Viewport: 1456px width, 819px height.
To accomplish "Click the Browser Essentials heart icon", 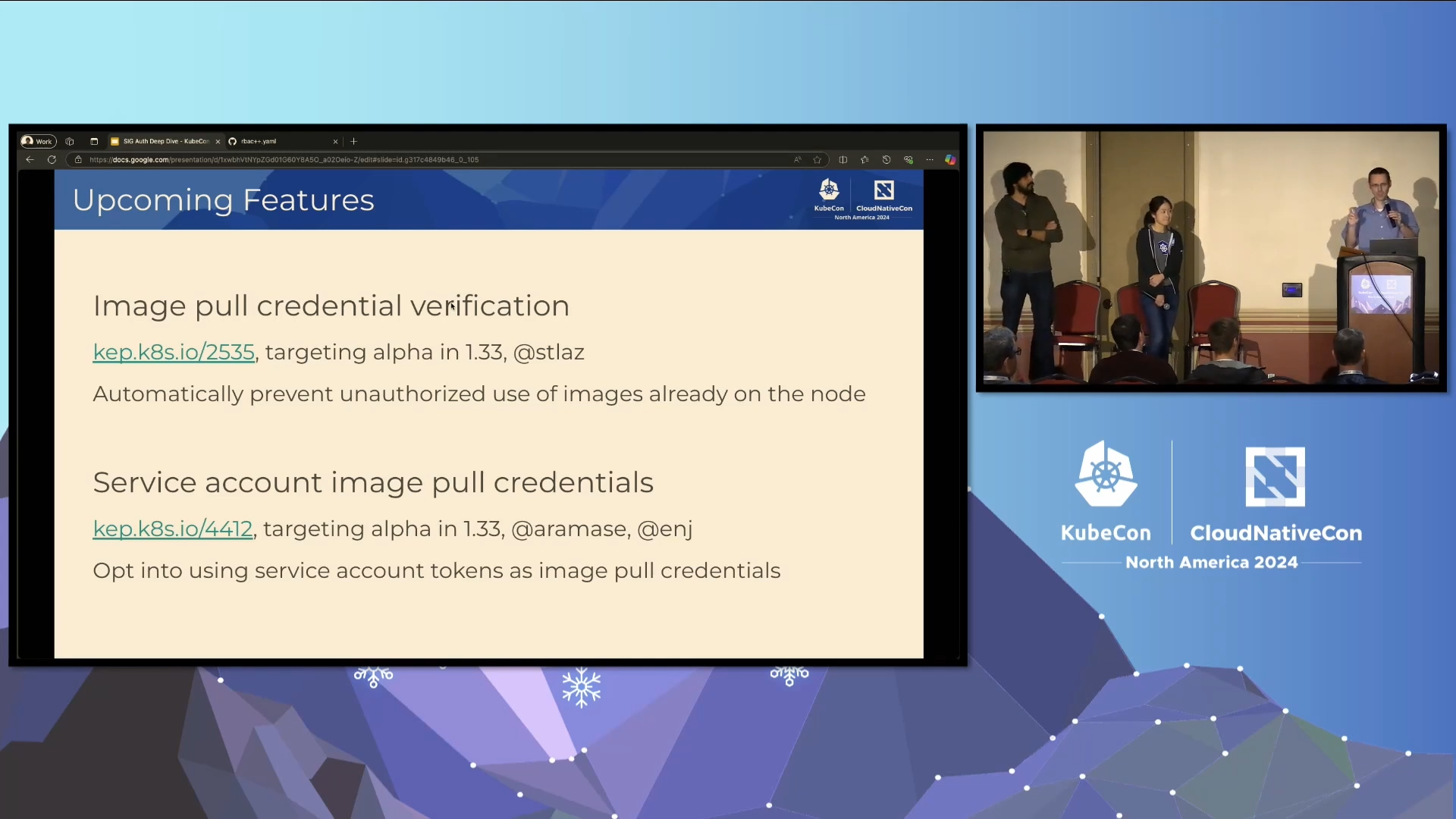I will (908, 160).
